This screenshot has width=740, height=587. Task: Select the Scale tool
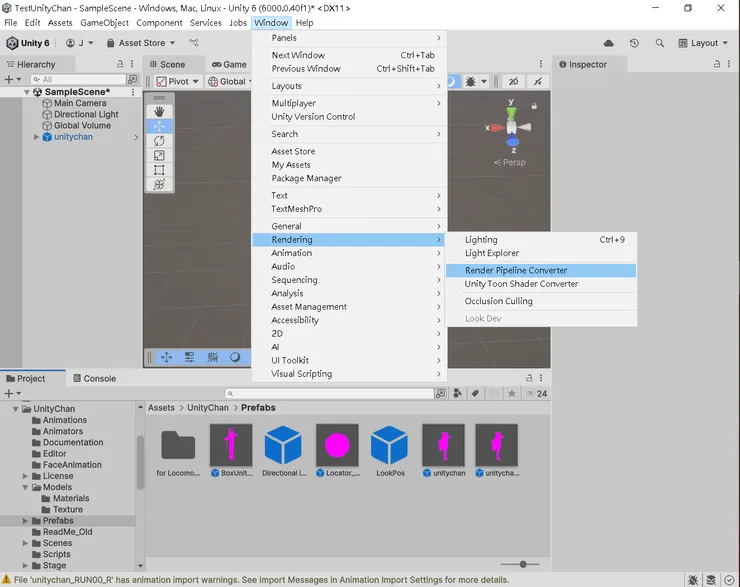tap(159, 155)
